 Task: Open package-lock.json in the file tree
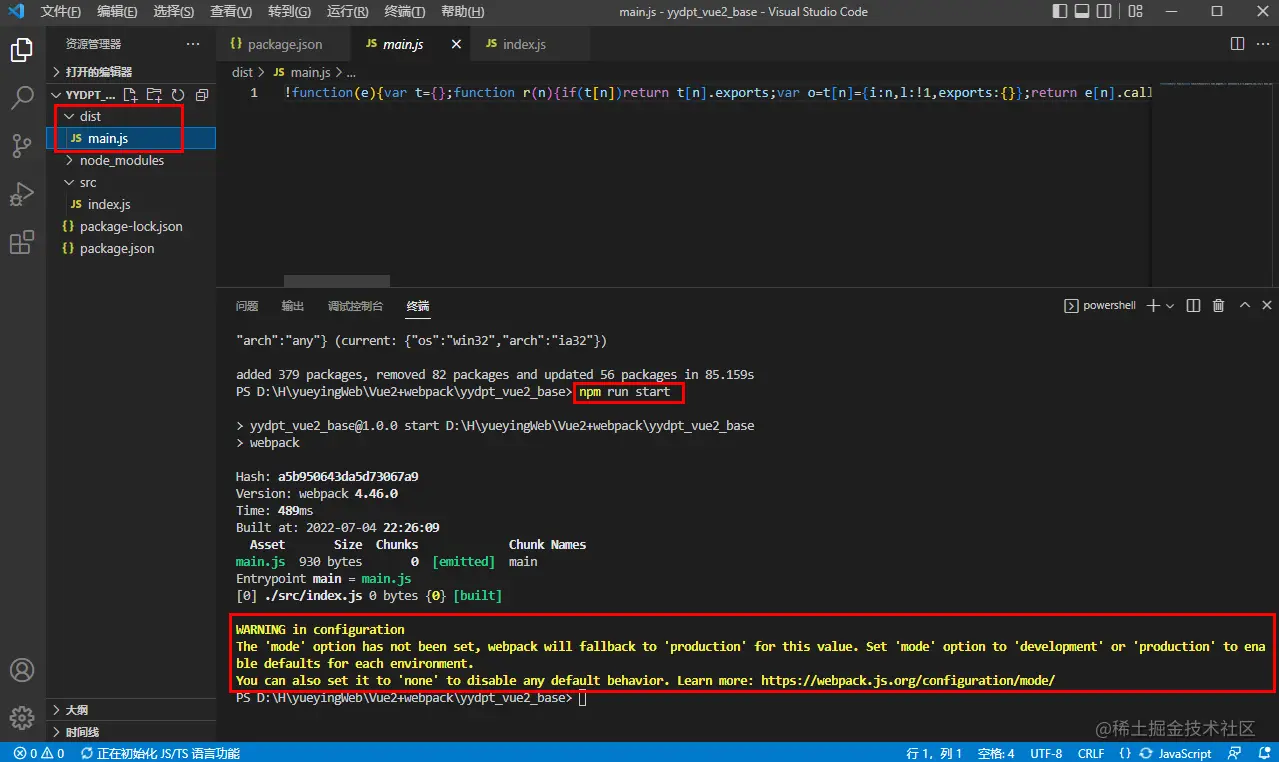pyautogui.click(x=131, y=226)
